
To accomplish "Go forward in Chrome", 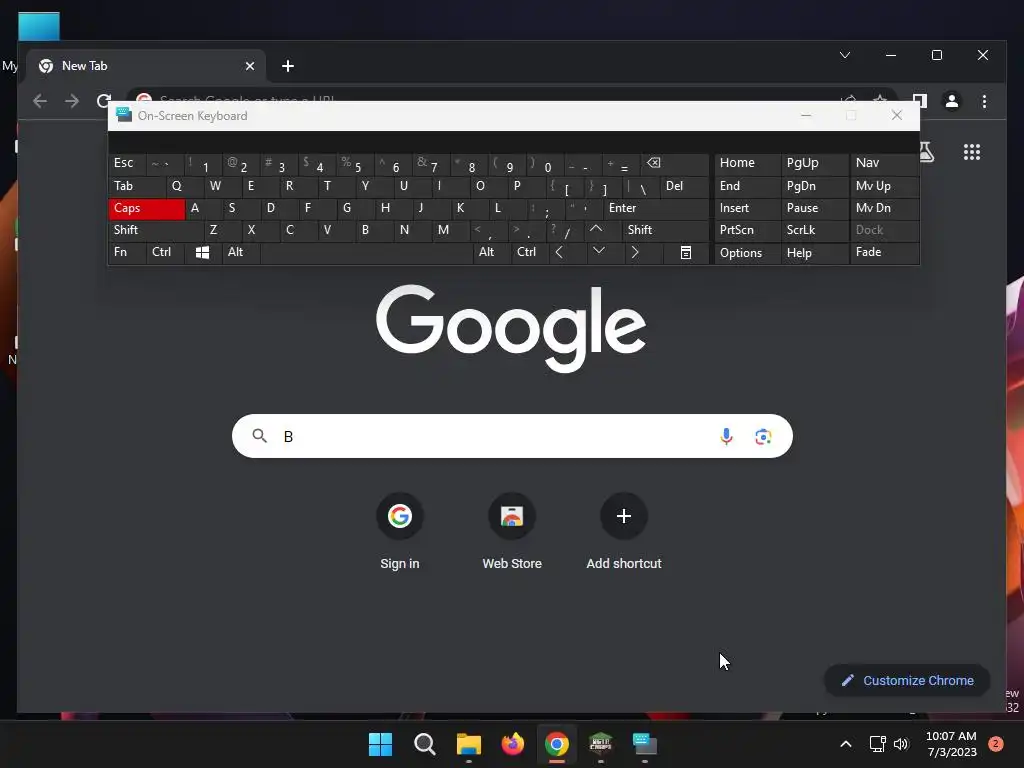I will [x=72, y=101].
